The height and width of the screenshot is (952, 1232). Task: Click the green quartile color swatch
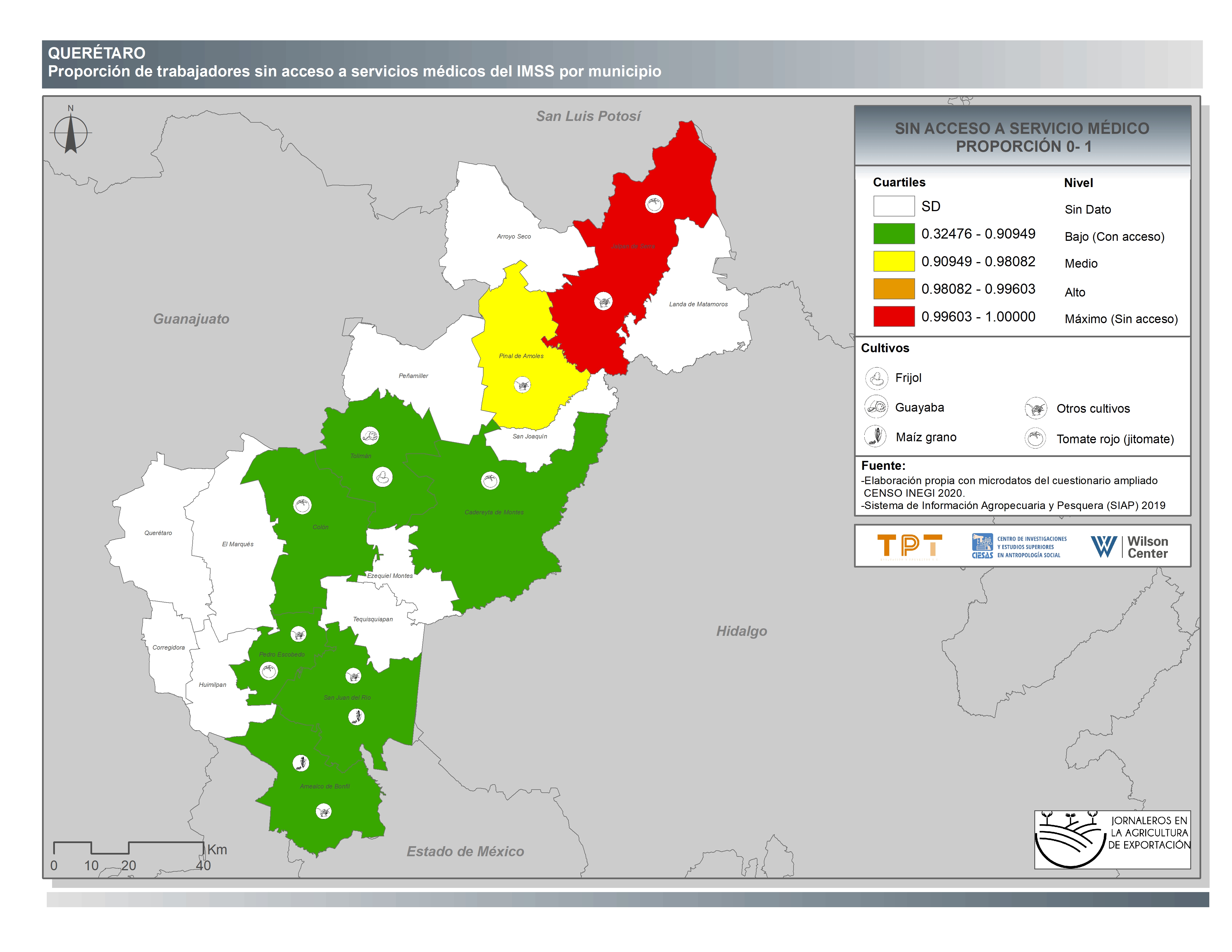pyautogui.click(x=893, y=234)
